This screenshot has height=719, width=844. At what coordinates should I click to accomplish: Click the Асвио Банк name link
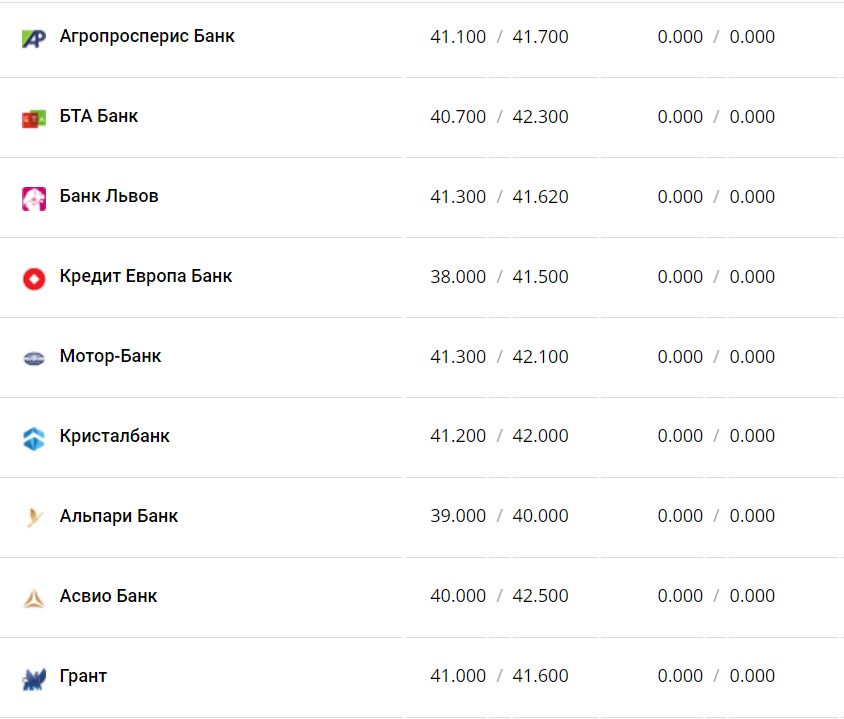(x=109, y=596)
